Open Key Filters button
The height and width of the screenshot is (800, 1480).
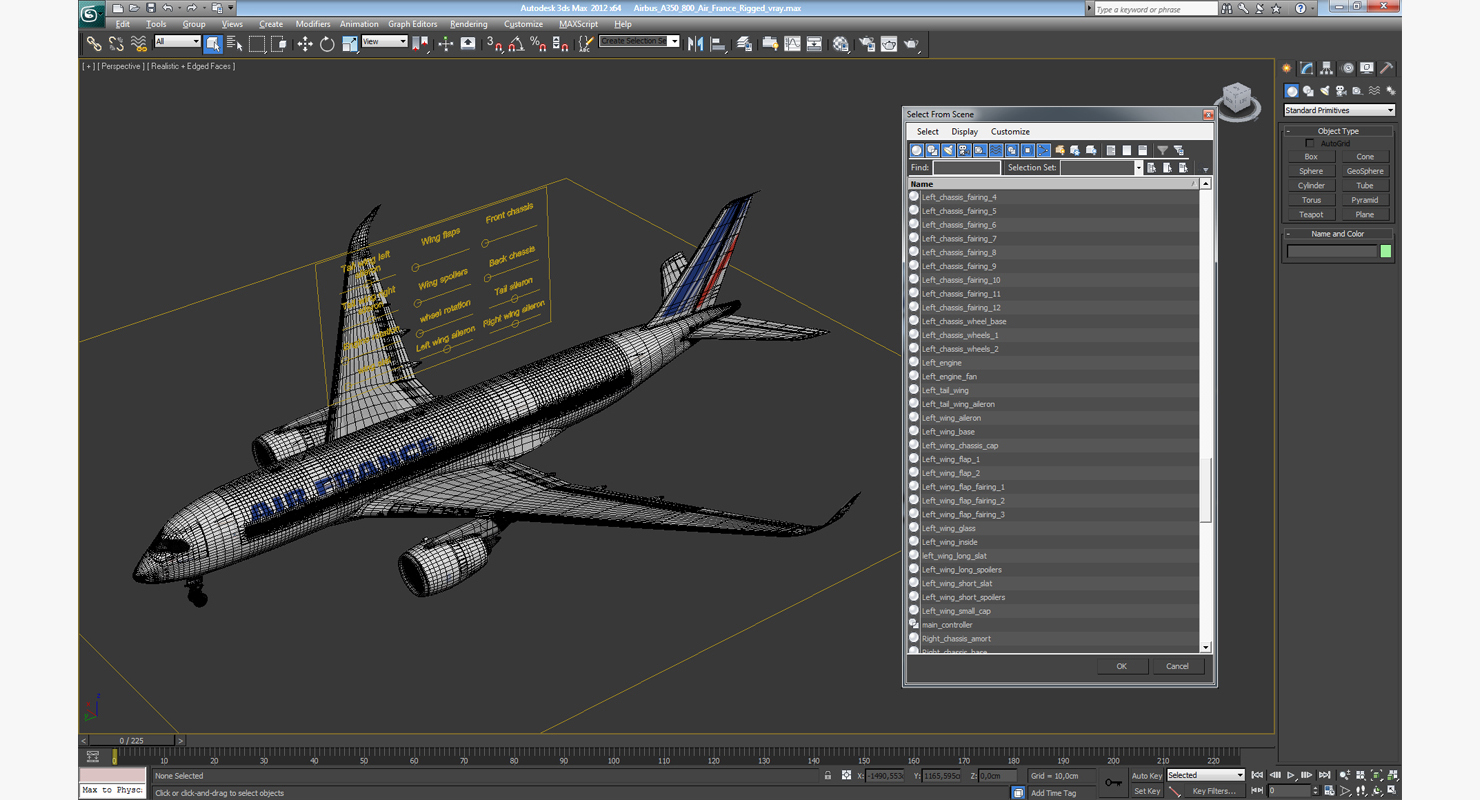(x=1213, y=791)
